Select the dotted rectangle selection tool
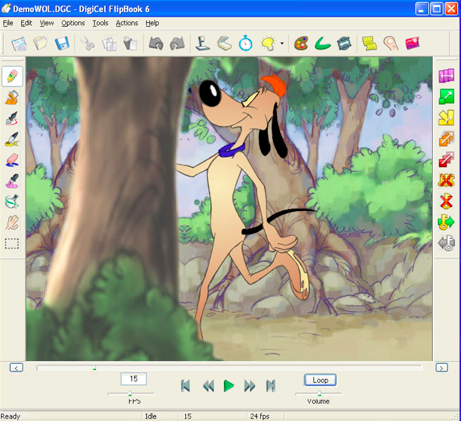Image resolution: width=461 pixels, height=421 pixels. point(12,243)
